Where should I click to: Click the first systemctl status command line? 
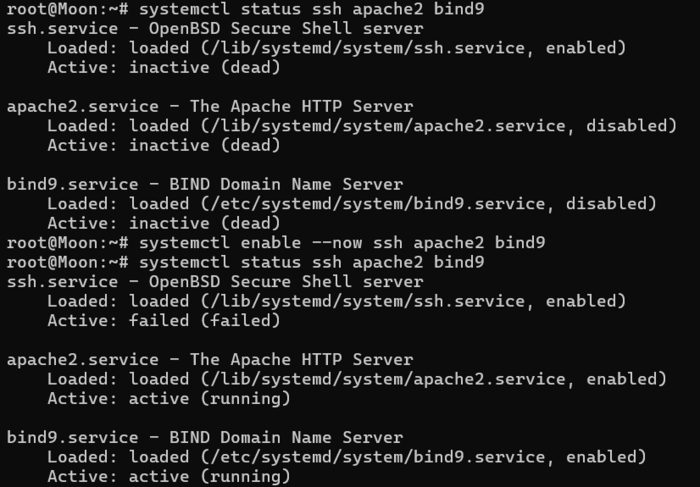(x=245, y=9)
